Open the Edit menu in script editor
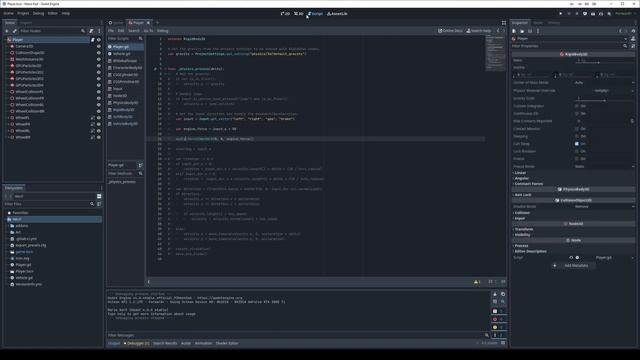The height and width of the screenshot is (360, 640). pyautogui.click(x=121, y=31)
